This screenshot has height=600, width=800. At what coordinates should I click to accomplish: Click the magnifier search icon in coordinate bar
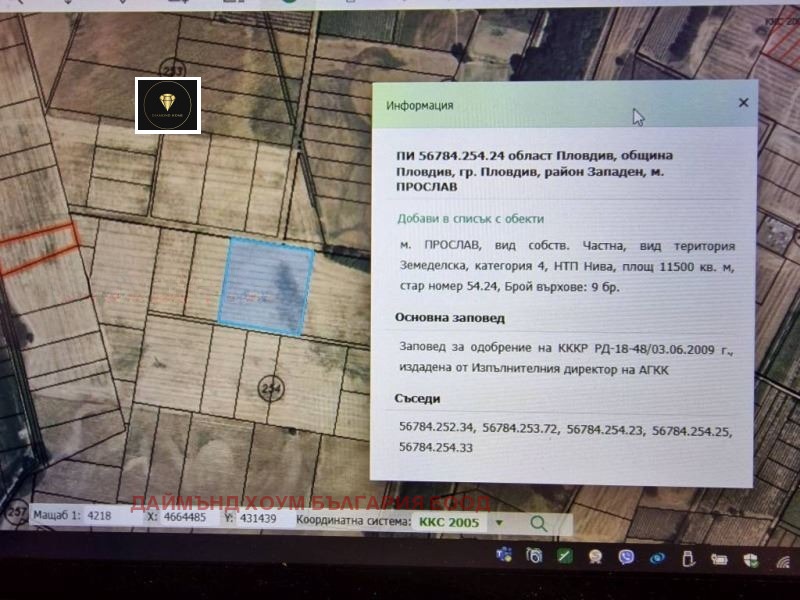[538, 523]
